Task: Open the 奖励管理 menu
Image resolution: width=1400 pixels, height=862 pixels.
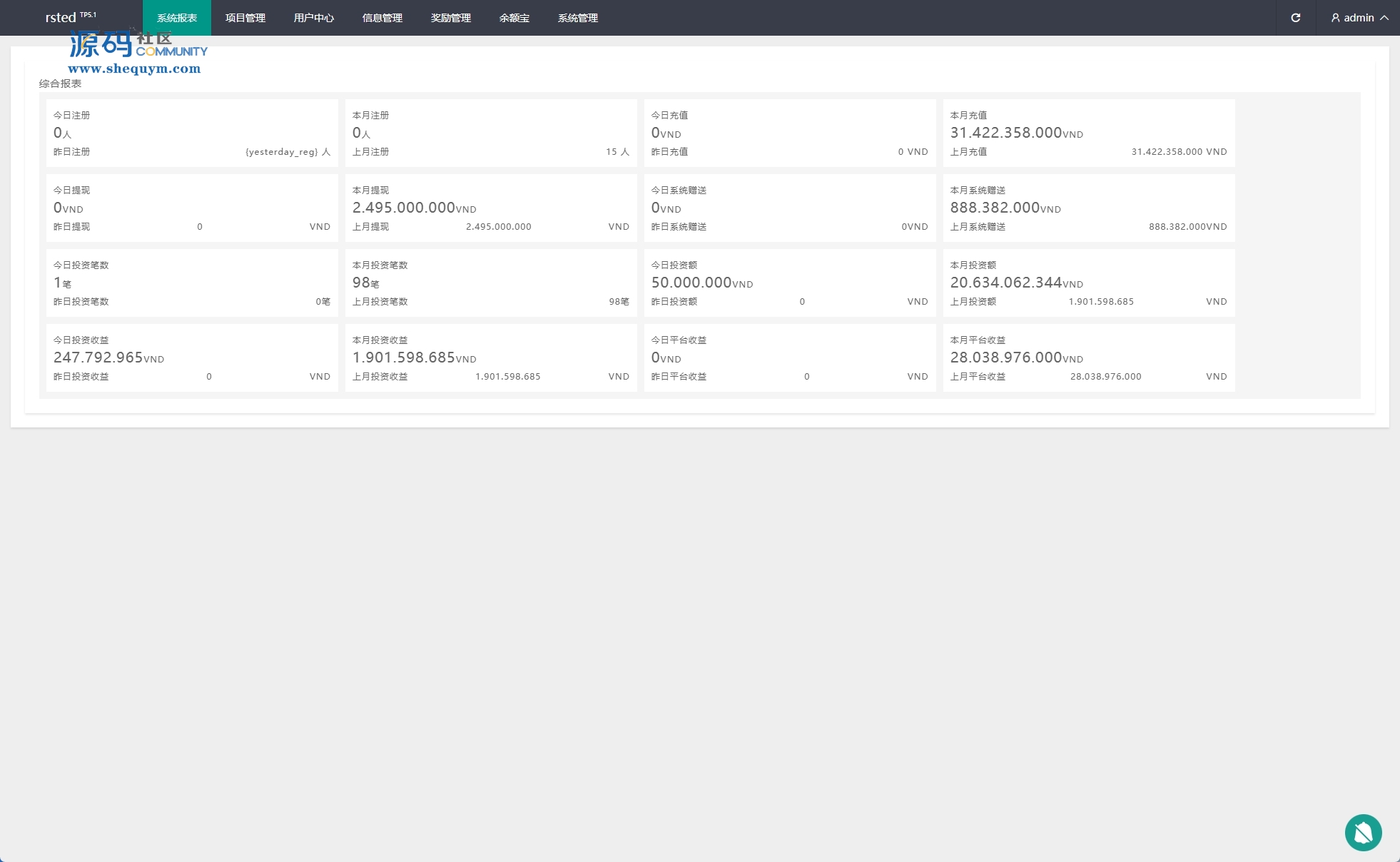Action: [x=451, y=18]
